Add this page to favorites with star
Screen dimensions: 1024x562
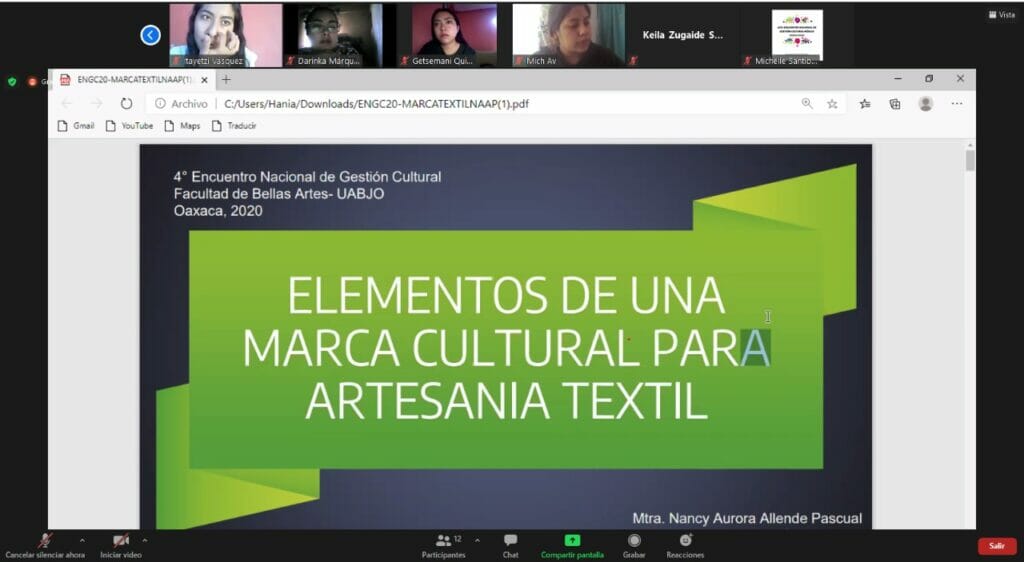tap(832, 103)
